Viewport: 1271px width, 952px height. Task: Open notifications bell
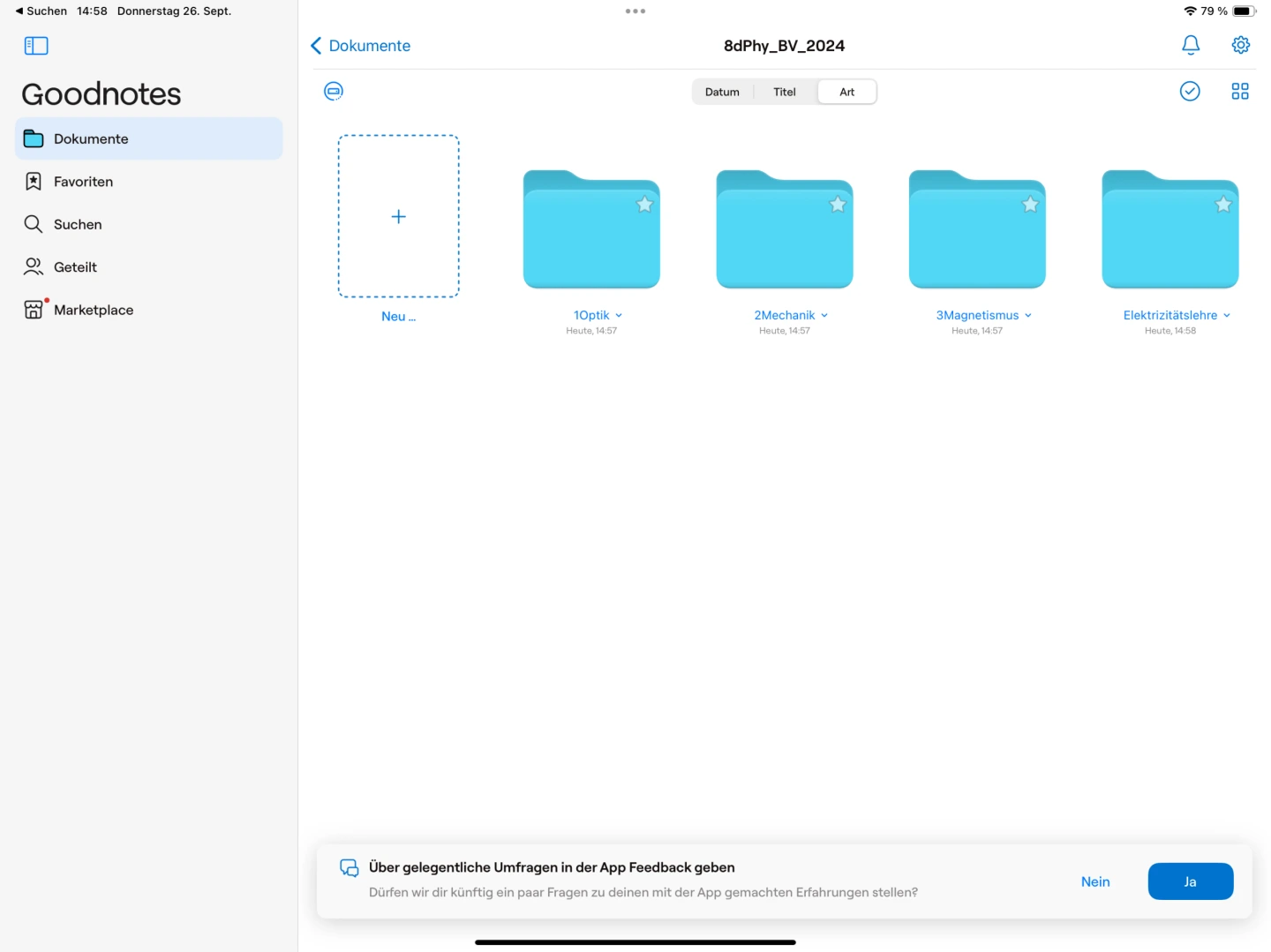pos(1190,45)
